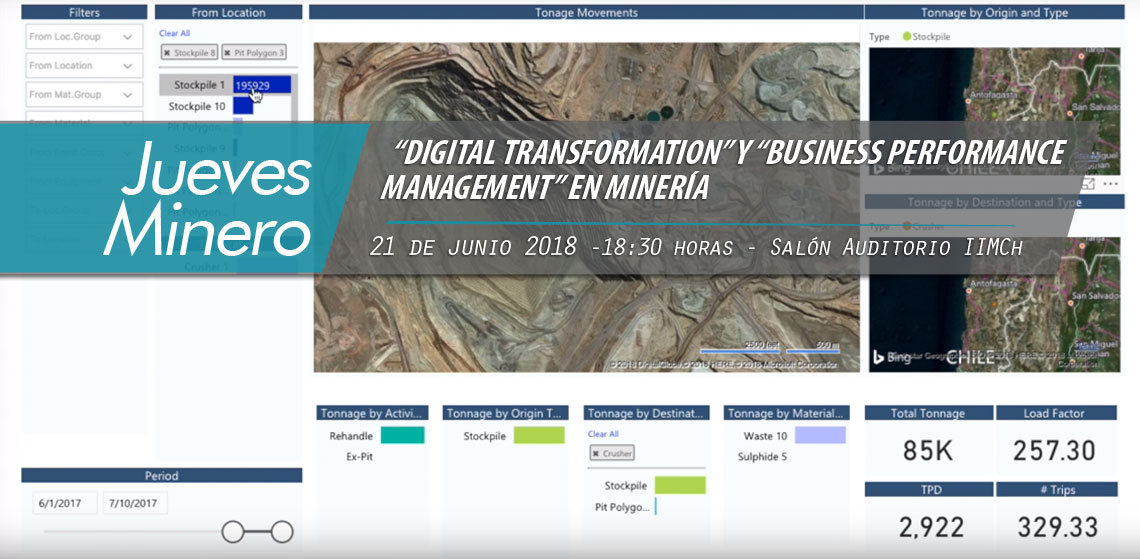Image resolution: width=1140 pixels, height=559 pixels.
Task: Open the More options ellipsis under Origin map
Action: (x=1110, y=184)
